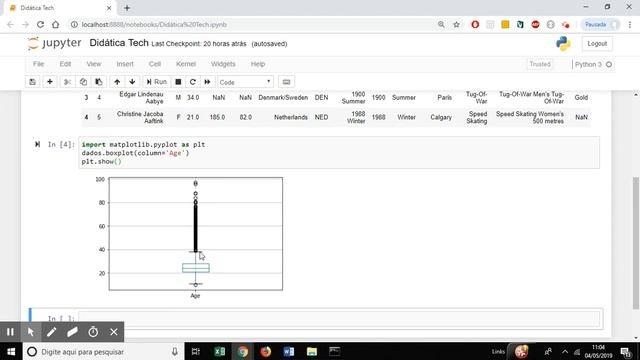Select the pen drawing tool
Viewport: 640px width, 360px height.
pos(51,332)
